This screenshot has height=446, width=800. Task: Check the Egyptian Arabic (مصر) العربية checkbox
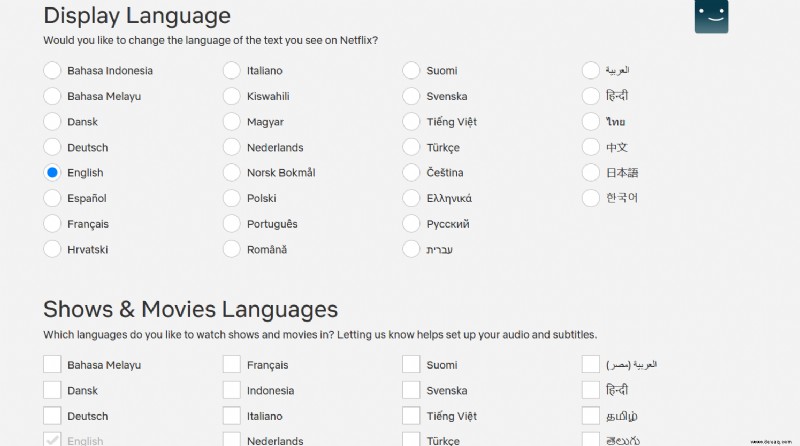coord(591,364)
